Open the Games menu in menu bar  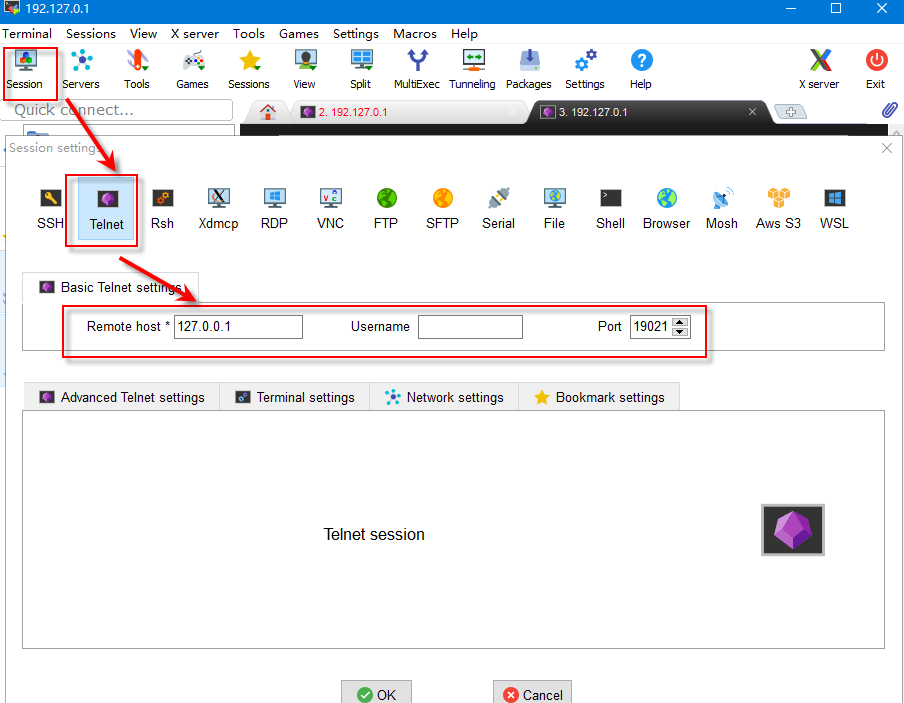click(299, 33)
